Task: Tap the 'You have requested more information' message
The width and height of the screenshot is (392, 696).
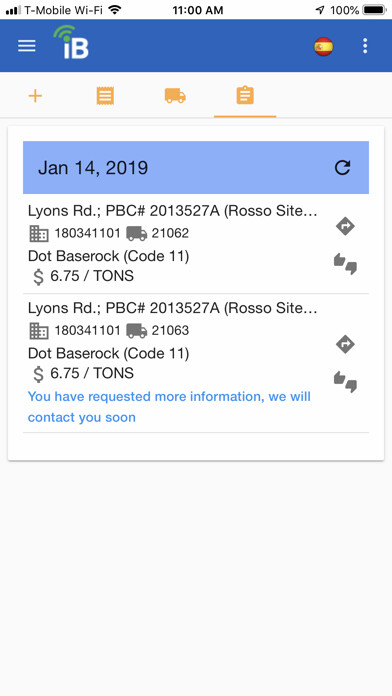Action: pyautogui.click(x=169, y=407)
